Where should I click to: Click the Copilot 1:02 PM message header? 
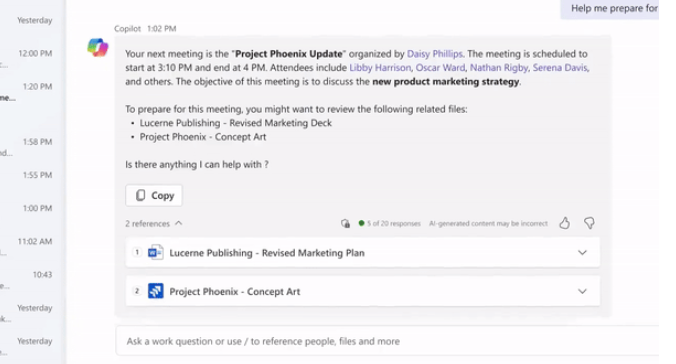click(x=145, y=28)
